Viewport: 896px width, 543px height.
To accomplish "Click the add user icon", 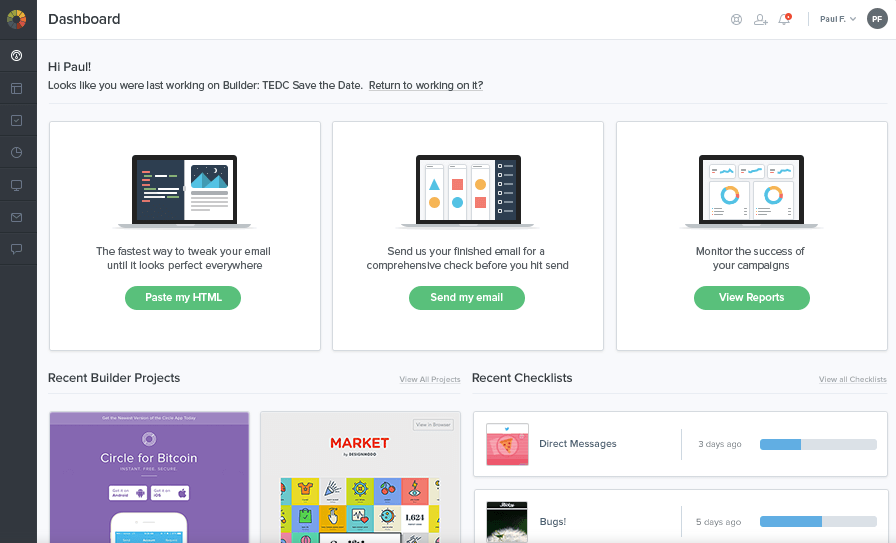I will (x=761, y=19).
